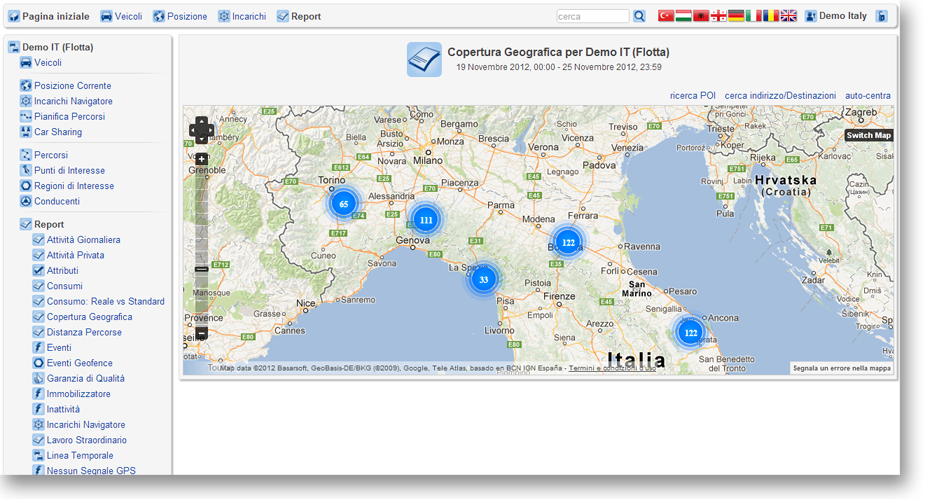Zoom in with the map plus button

(201, 159)
